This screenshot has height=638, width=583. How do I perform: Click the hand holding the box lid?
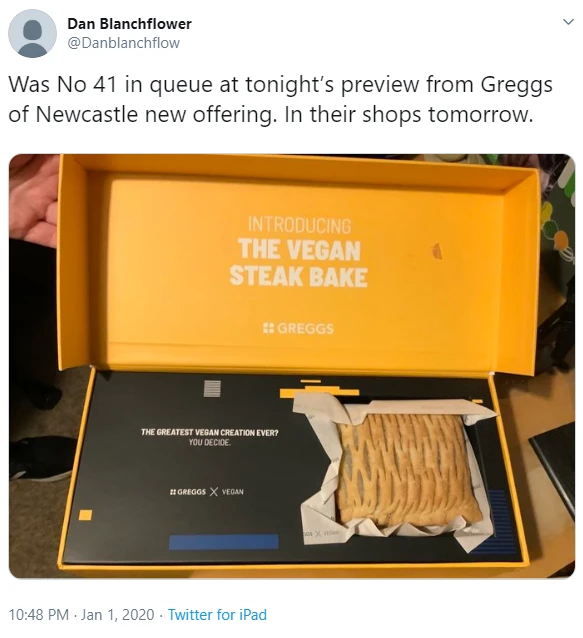tap(35, 200)
